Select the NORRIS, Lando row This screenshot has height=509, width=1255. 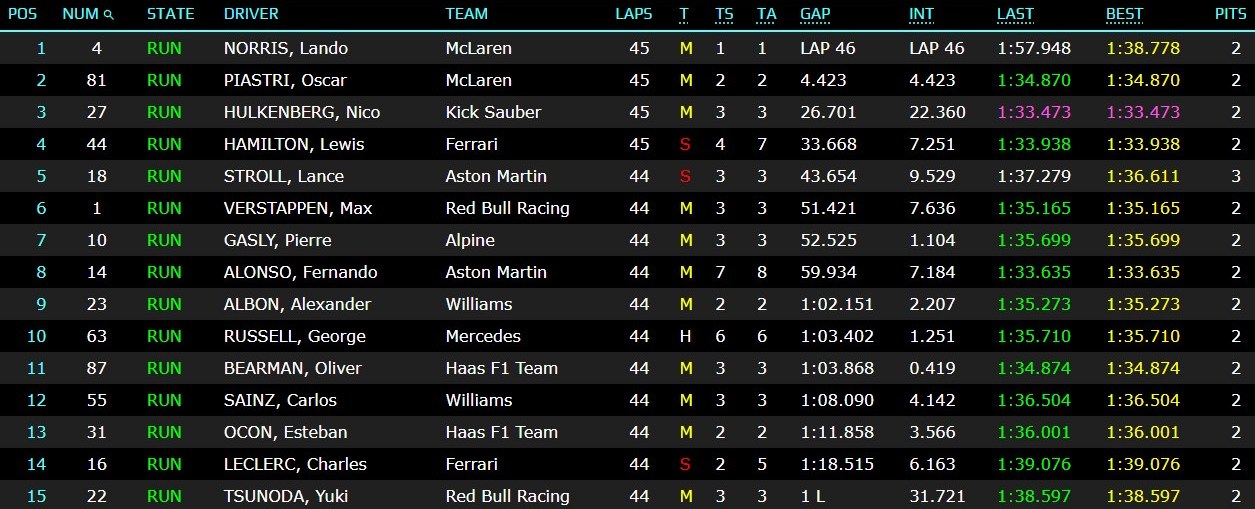tap(627, 48)
